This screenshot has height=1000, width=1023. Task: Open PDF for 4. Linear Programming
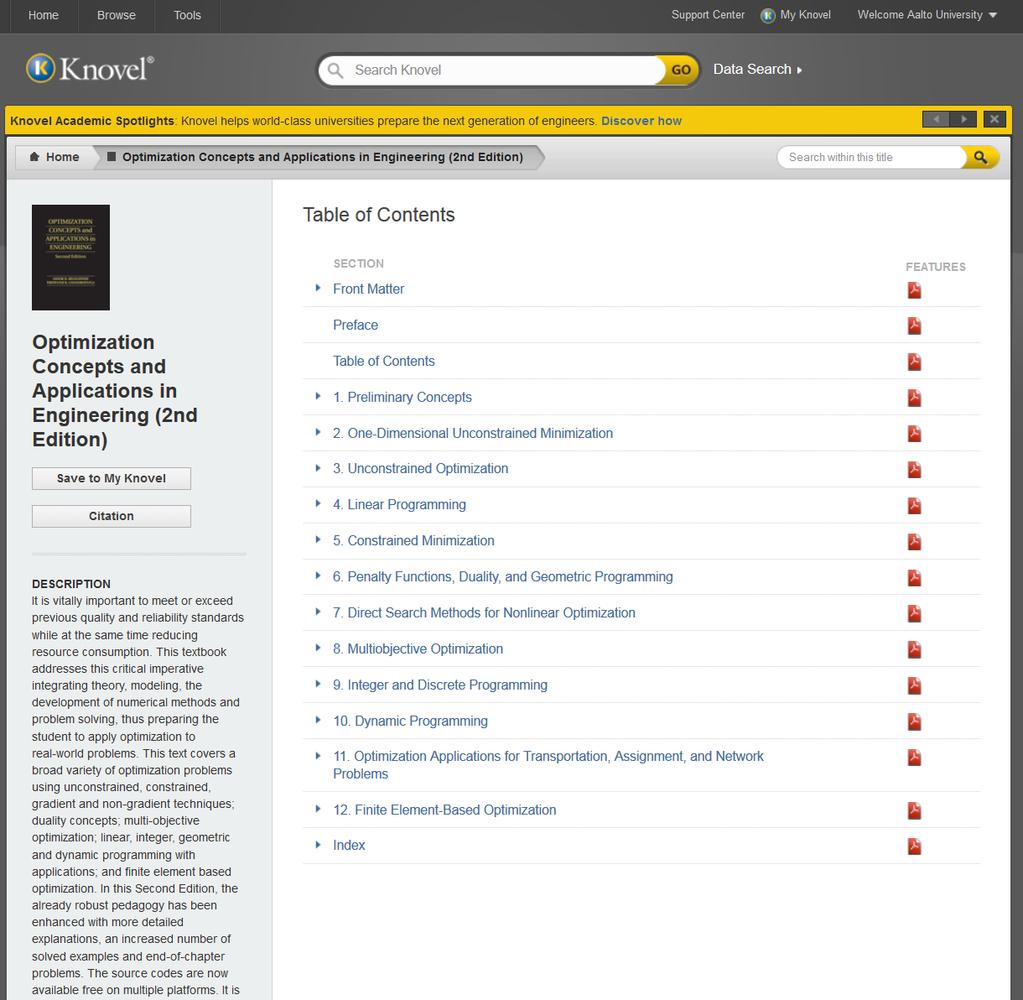914,506
